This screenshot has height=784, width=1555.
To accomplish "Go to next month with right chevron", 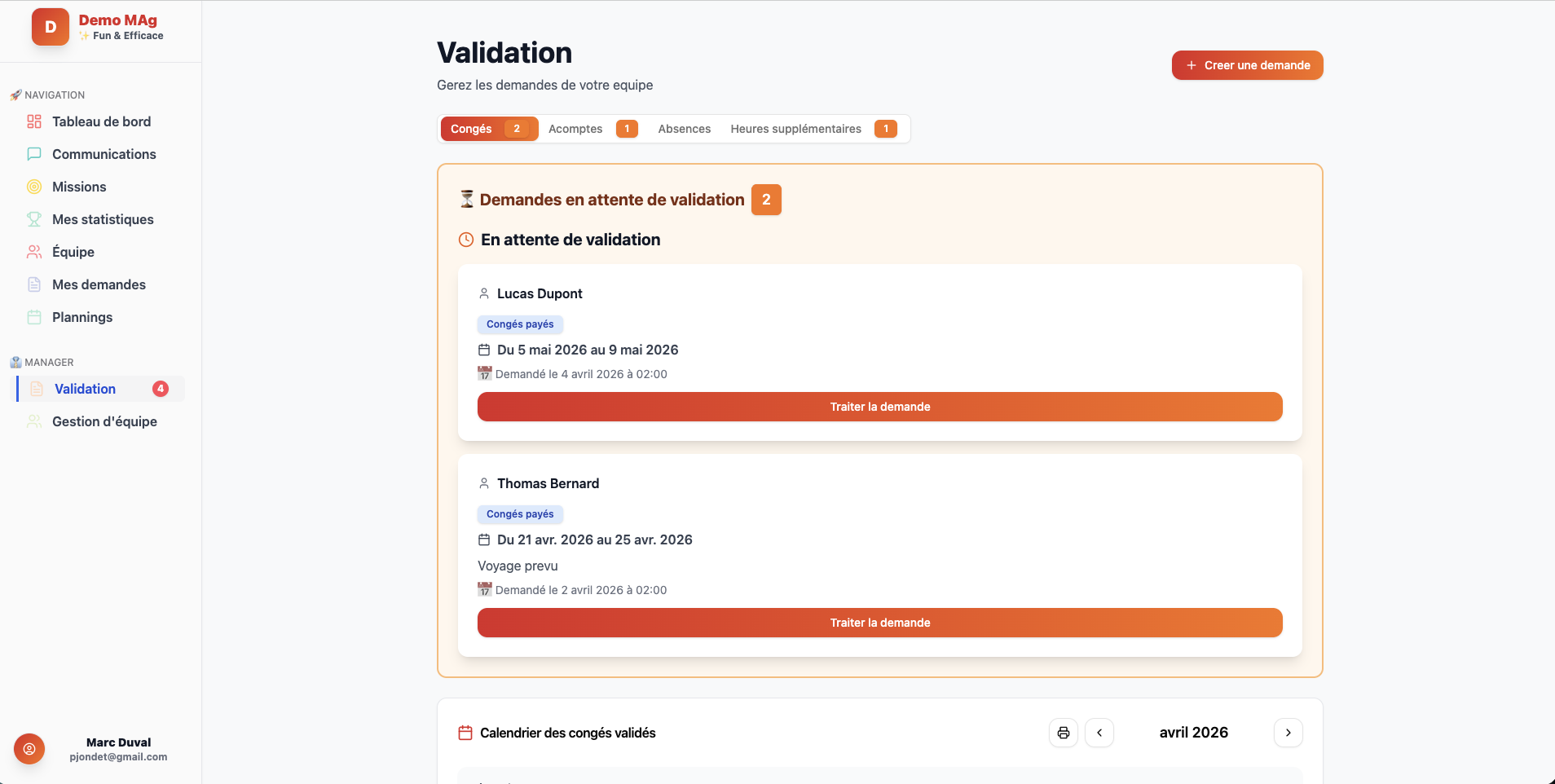I will coord(1288,732).
